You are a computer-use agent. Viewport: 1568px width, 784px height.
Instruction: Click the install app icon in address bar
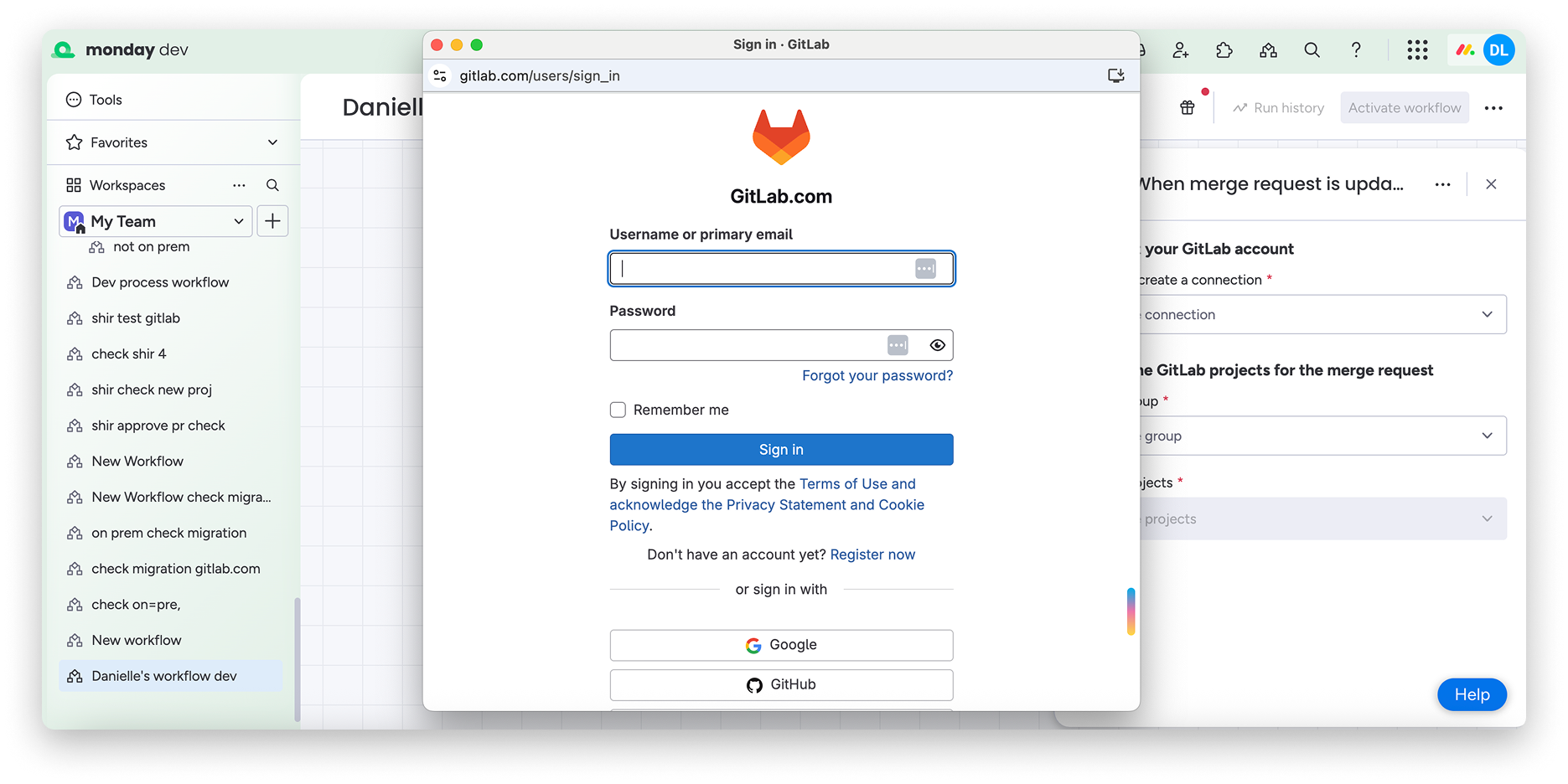pos(1115,76)
